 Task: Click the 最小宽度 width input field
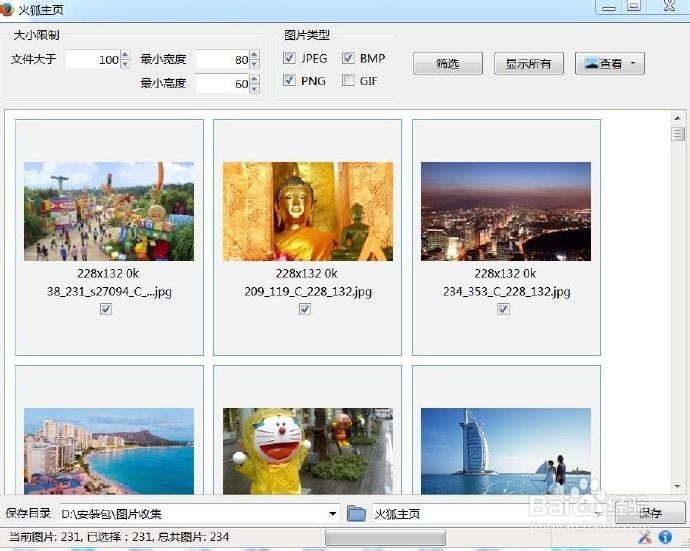(223, 59)
